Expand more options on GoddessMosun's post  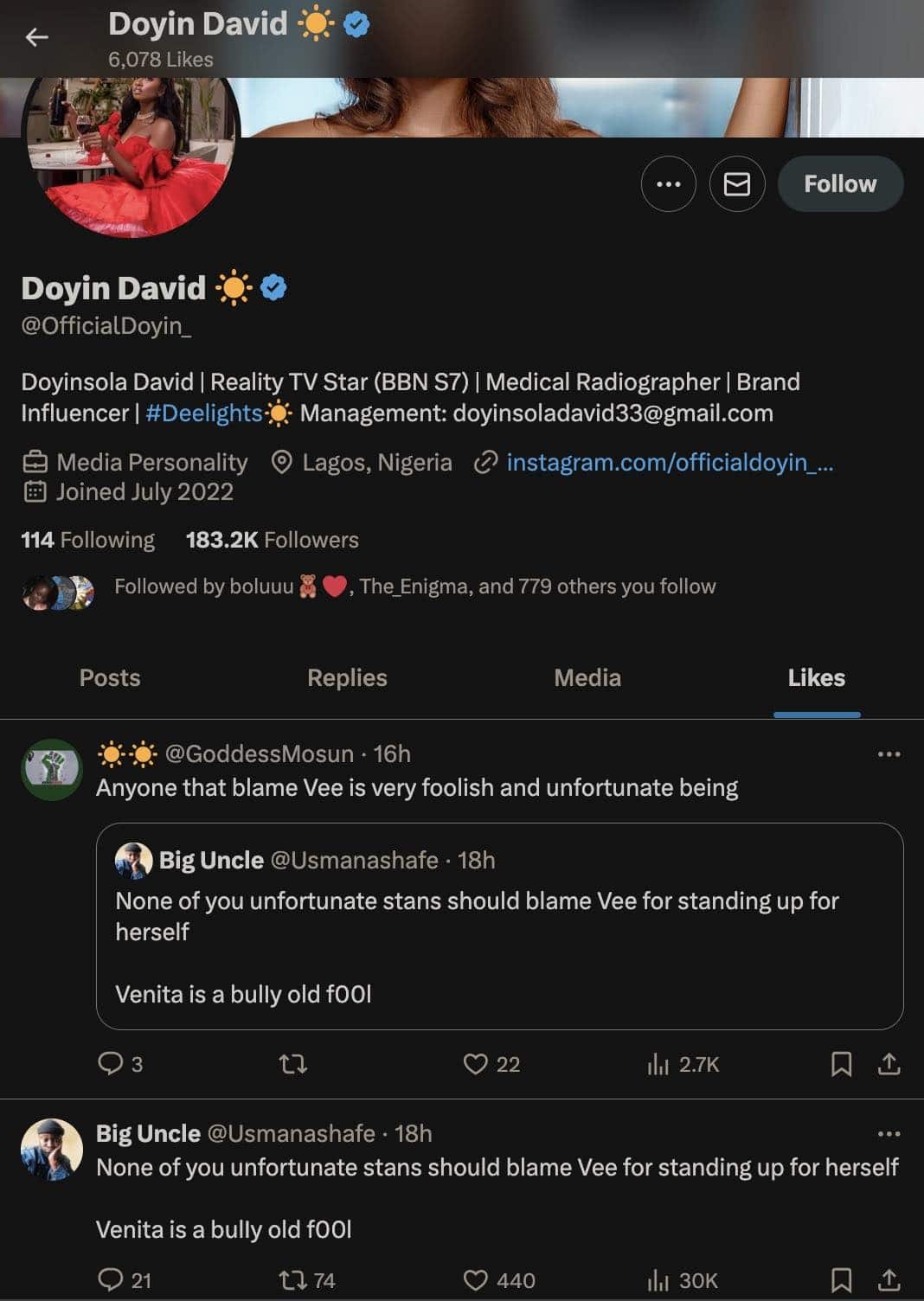(x=889, y=754)
